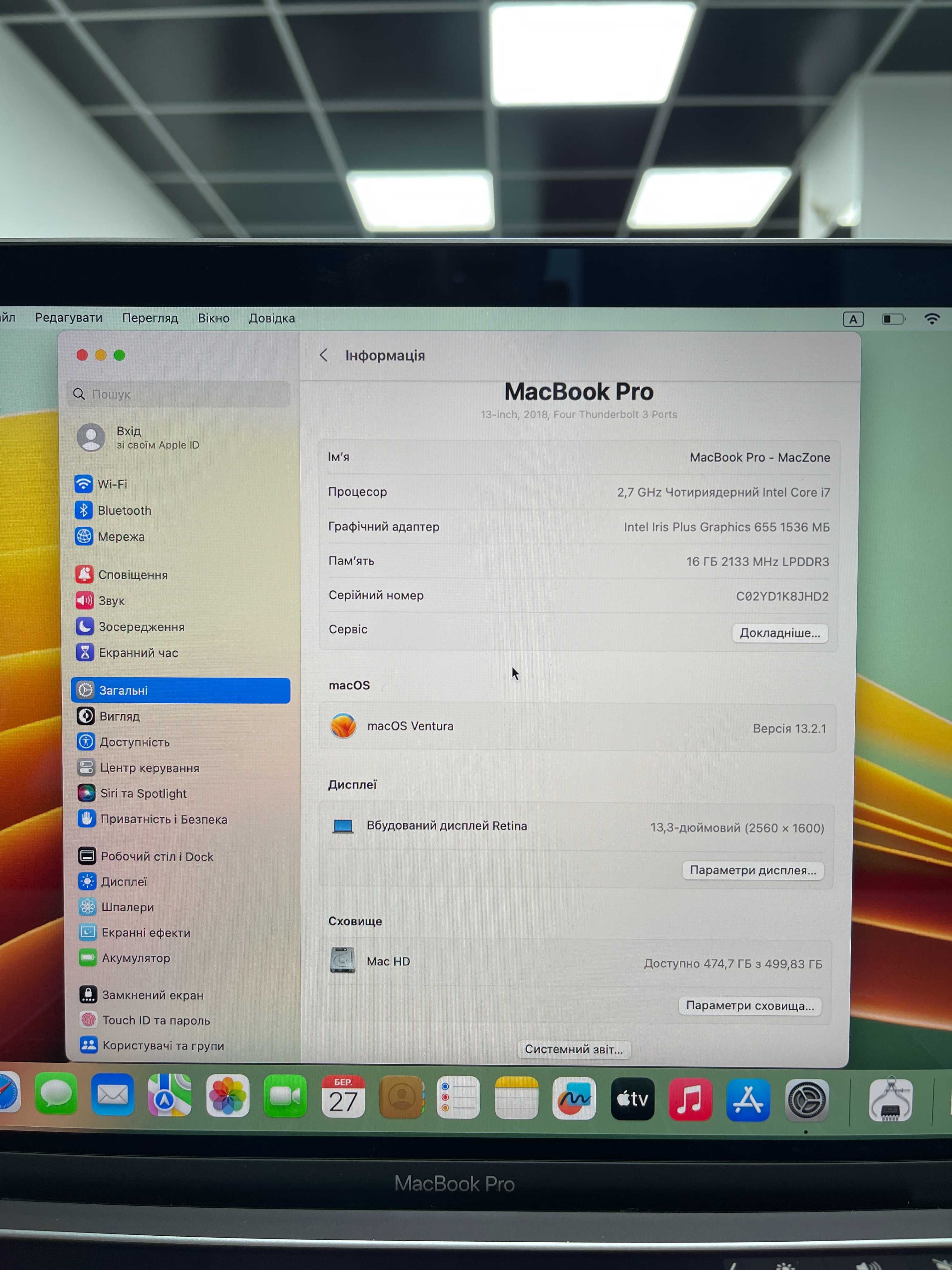Image resolution: width=952 pixels, height=1270 pixels.
Task: Open Touch ID та пароль settings
Action: click(145, 1020)
